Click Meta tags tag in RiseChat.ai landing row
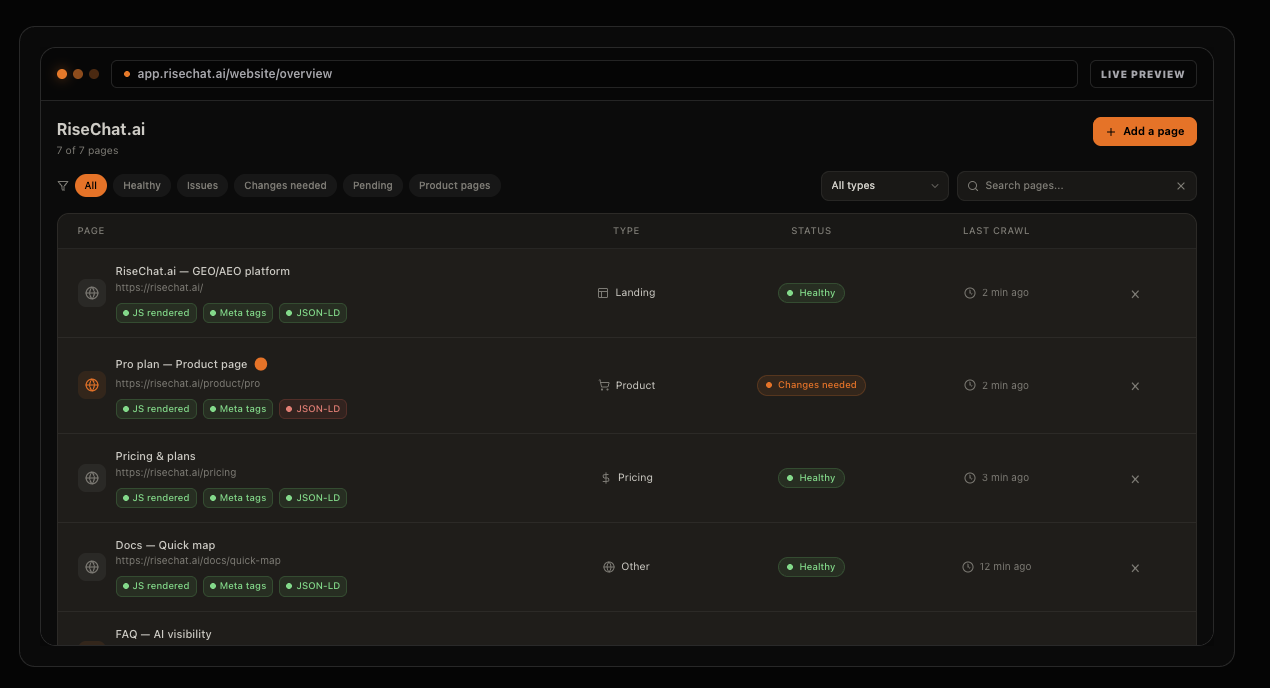 238,313
